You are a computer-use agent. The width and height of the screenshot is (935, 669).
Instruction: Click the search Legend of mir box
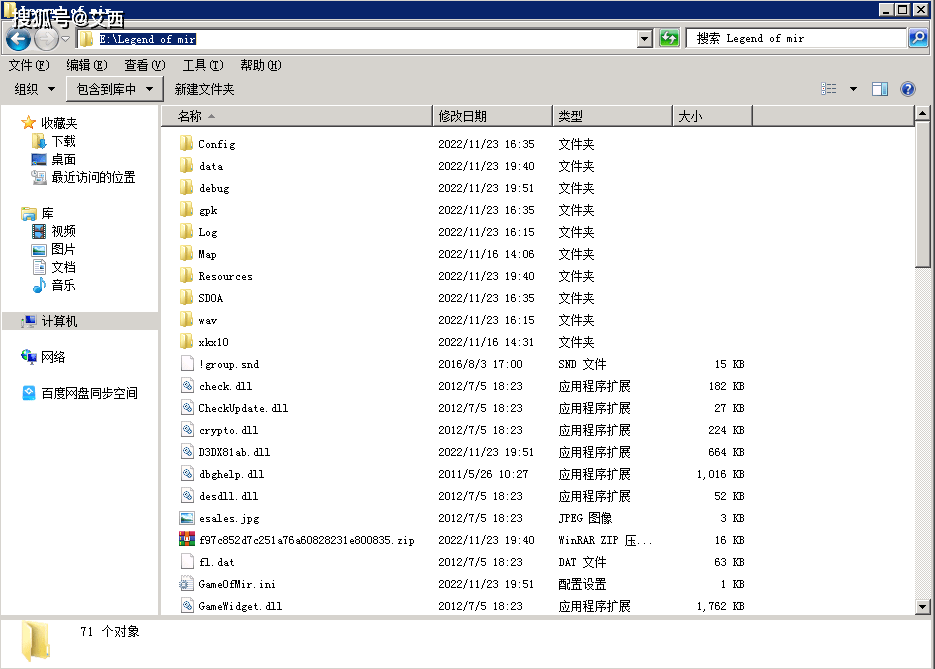pos(796,39)
